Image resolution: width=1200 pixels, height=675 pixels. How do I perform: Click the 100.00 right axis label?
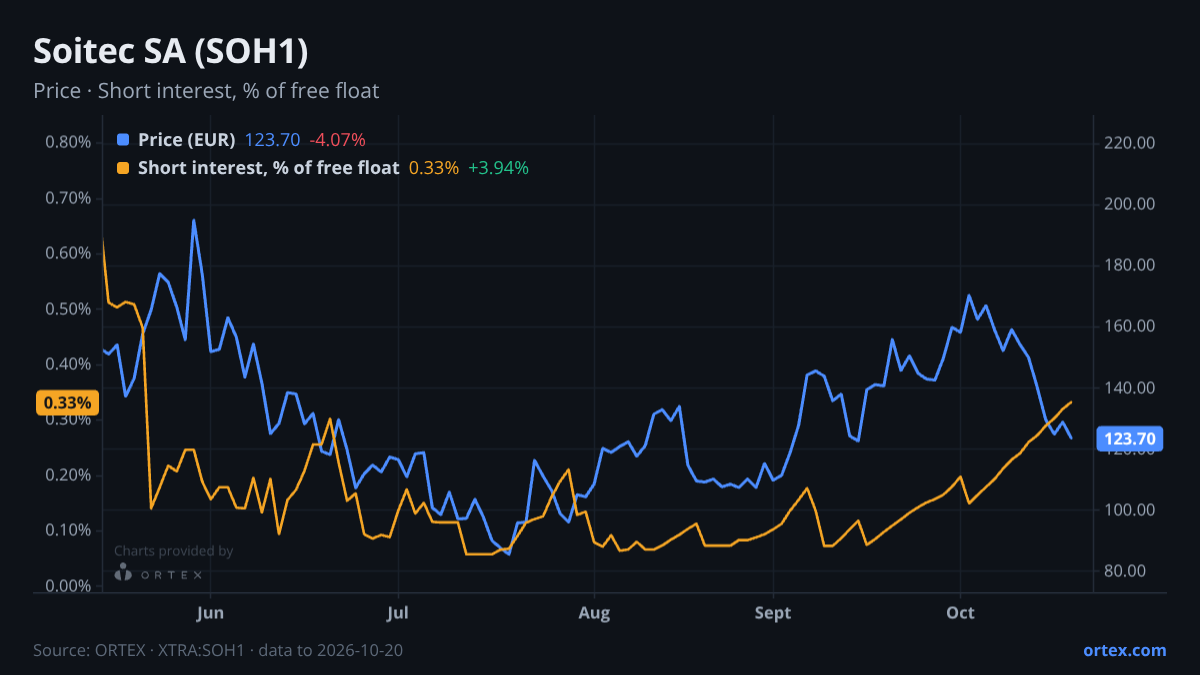(1131, 510)
